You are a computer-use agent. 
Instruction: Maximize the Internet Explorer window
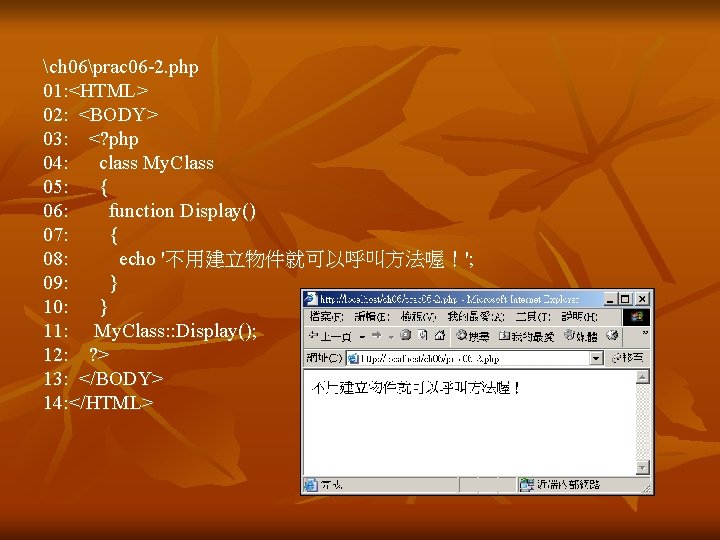[x=624, y=299]
